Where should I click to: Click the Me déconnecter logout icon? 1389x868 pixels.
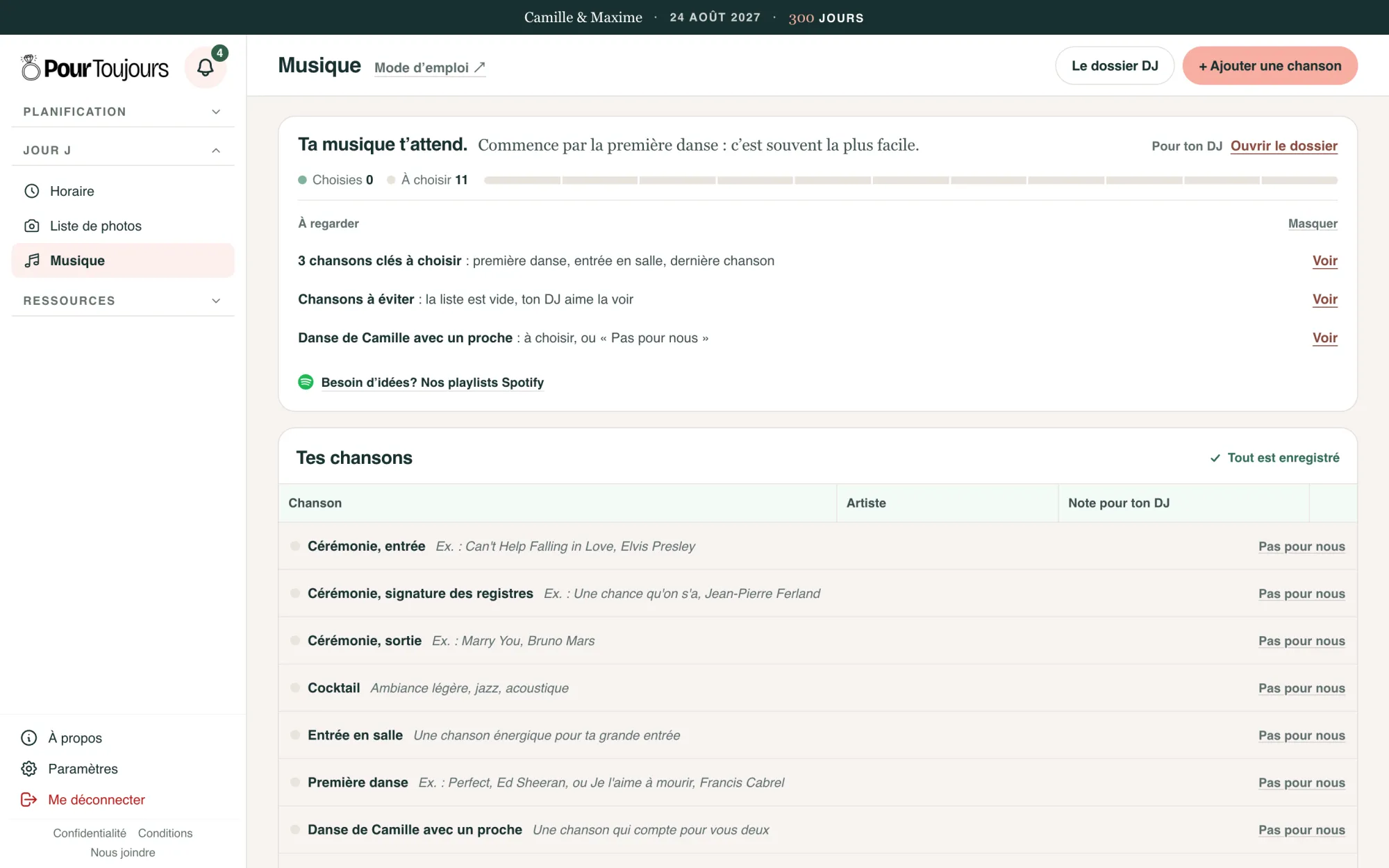click(x=29, y=800)
